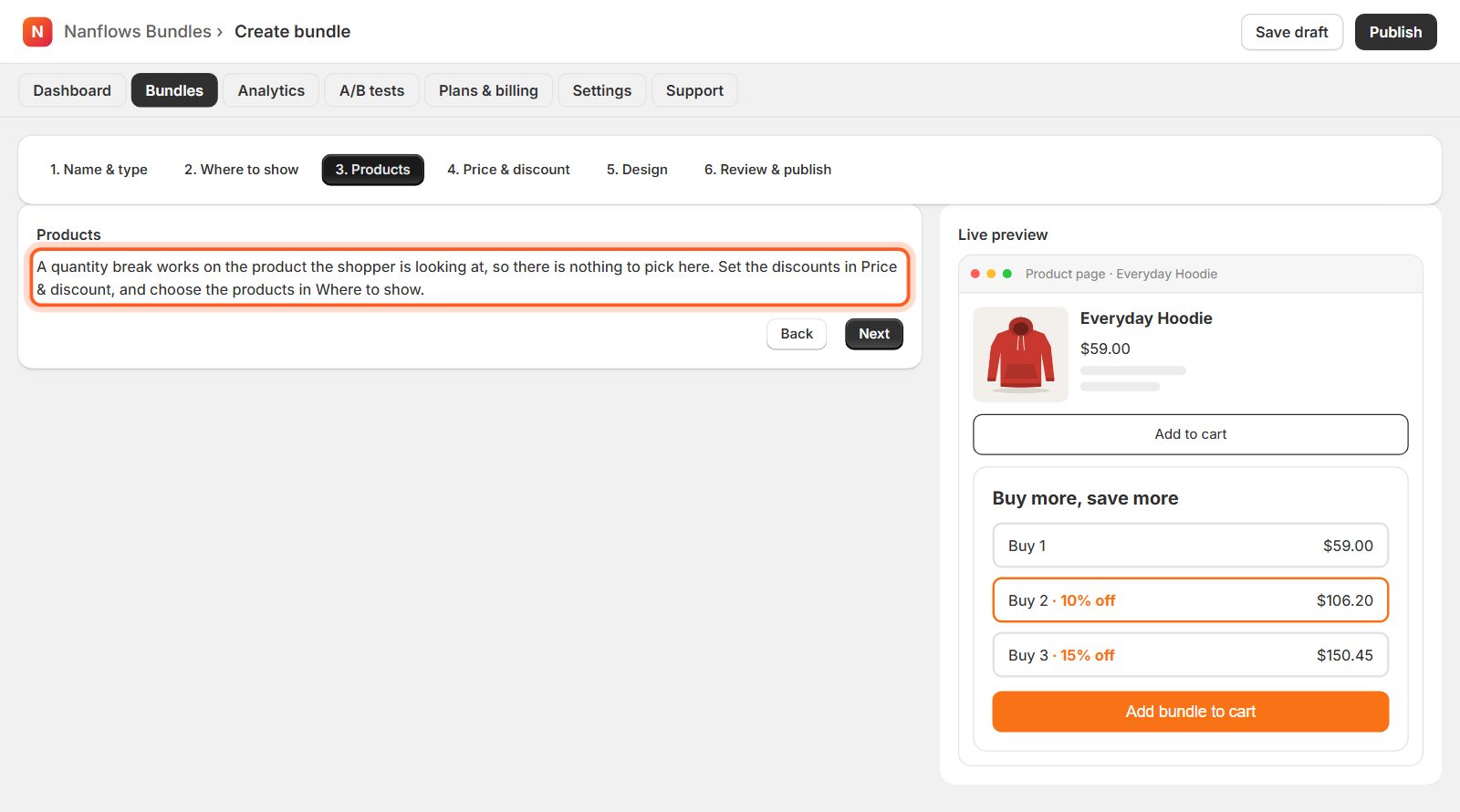Open step 5. Design

pyautogui.click(x=637, y=170)
